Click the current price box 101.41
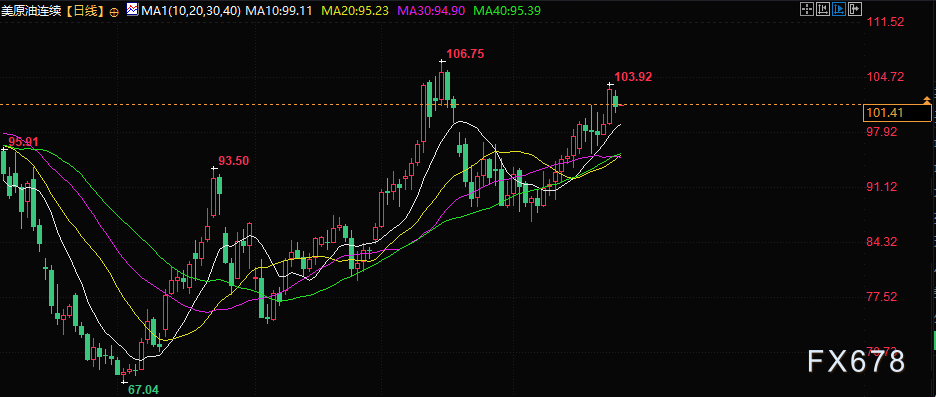Image resolution: width=936 pixels, height=397 pixels. (898, 113)
